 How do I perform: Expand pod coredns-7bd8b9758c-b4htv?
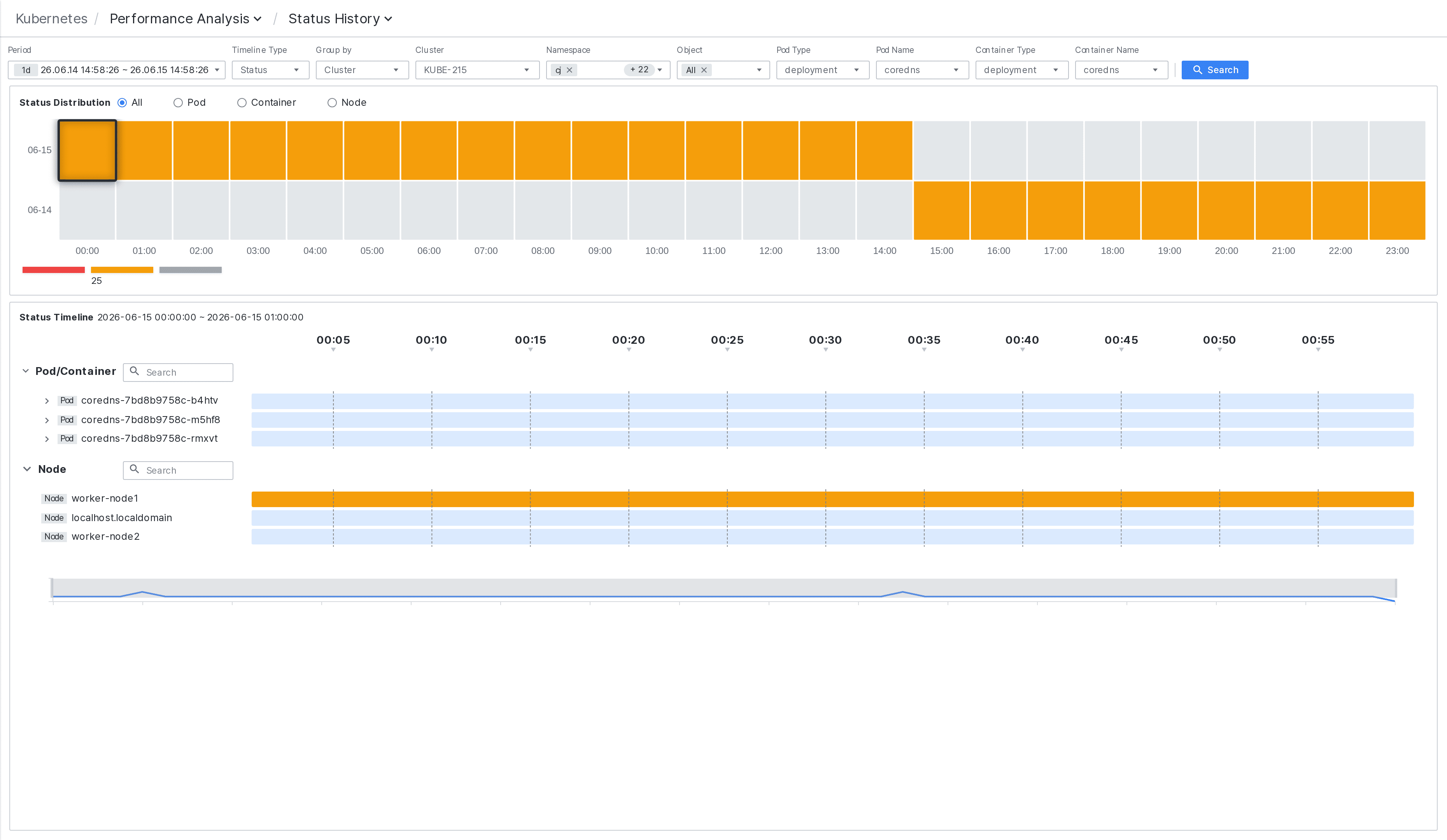point(47,401)
